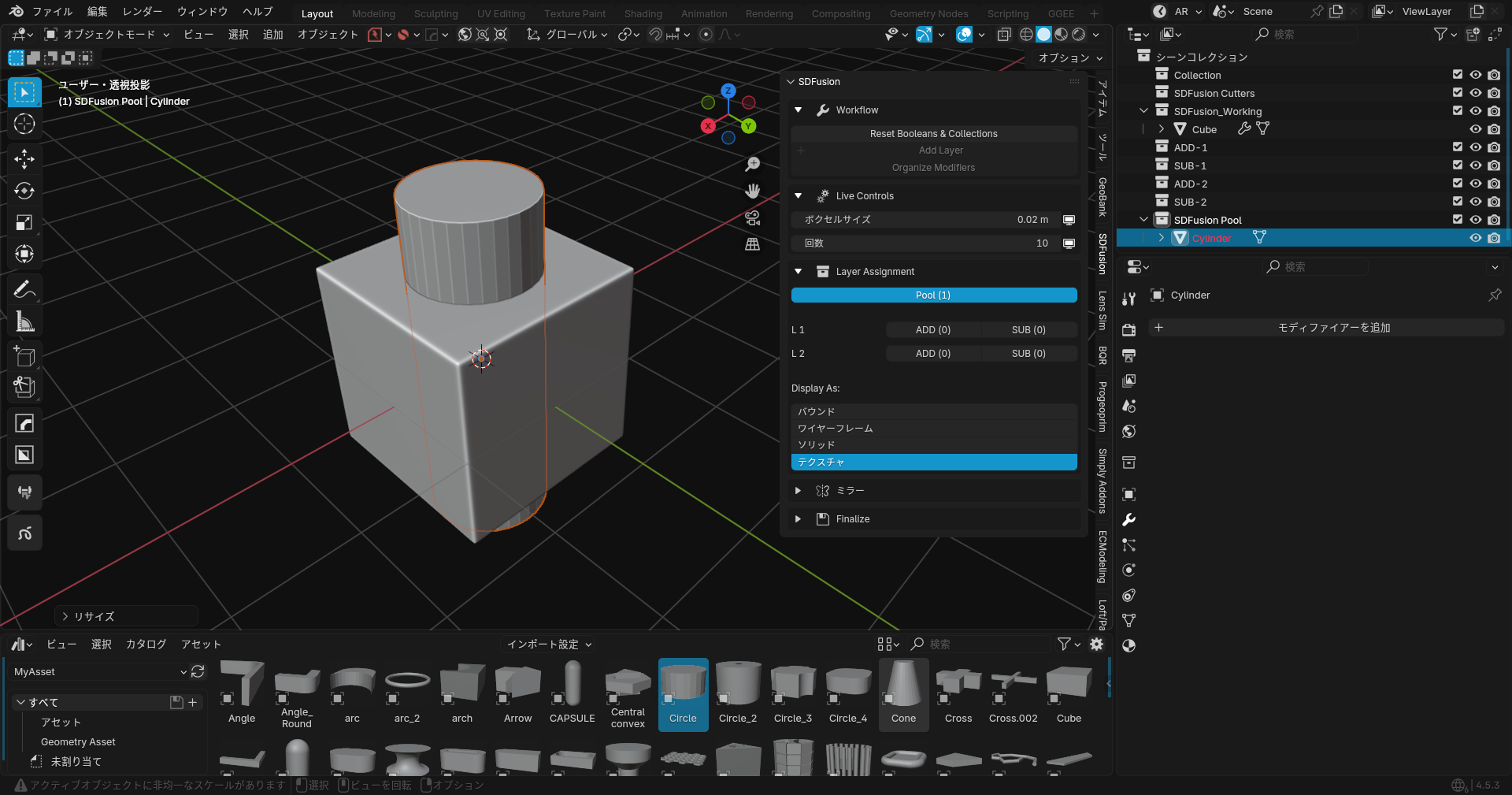Hide Cube object with eye icon
This screenshot has height=795, width=1512.
pyautogui.click(x=1476, y=129)
